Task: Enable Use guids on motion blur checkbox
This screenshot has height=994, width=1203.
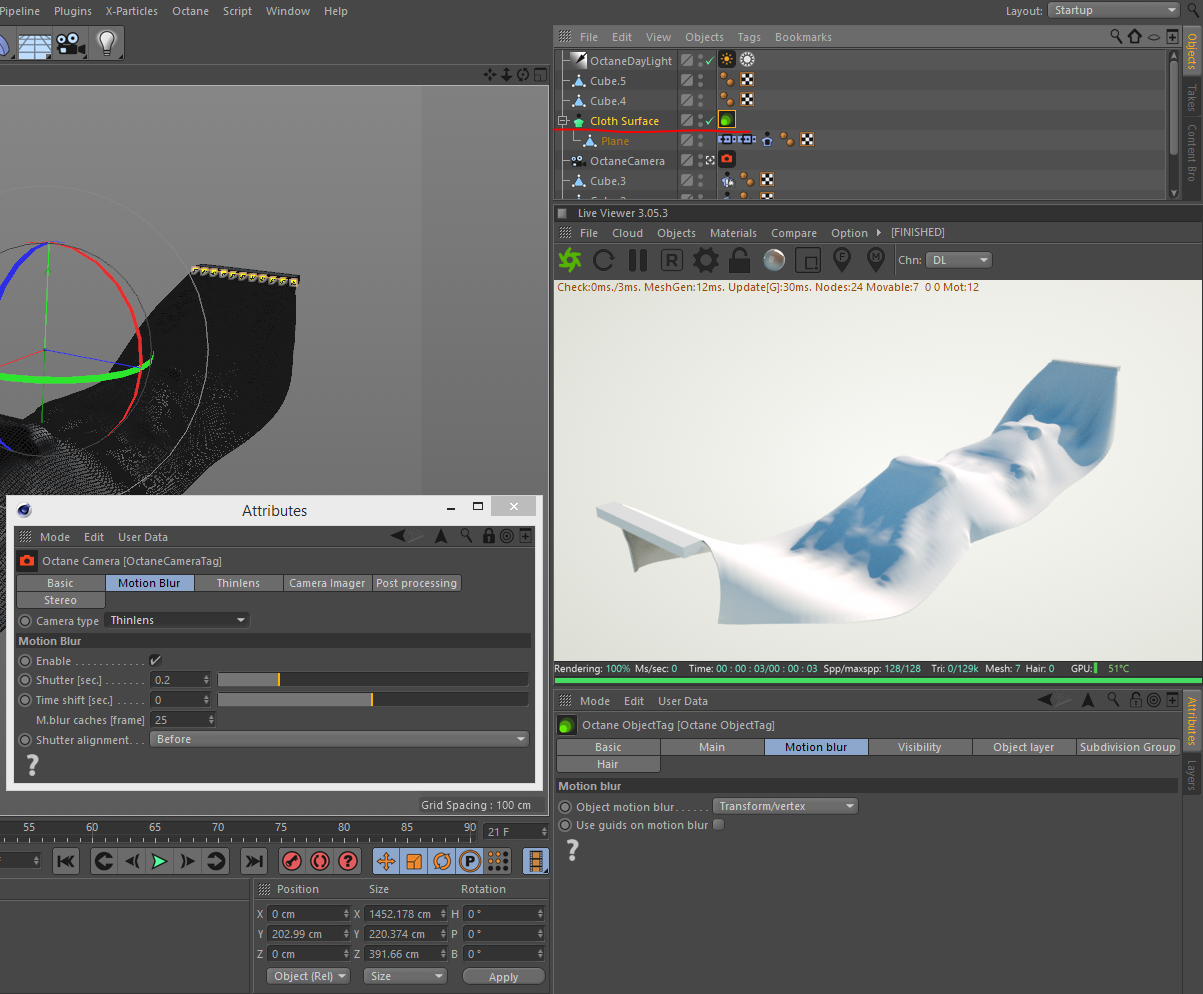Action: (718, 825)
